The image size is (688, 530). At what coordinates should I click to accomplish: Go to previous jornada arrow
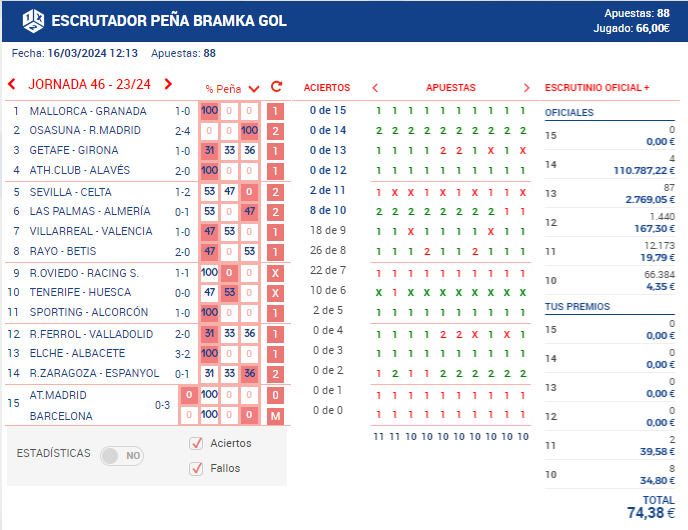[x=12, y=84]
